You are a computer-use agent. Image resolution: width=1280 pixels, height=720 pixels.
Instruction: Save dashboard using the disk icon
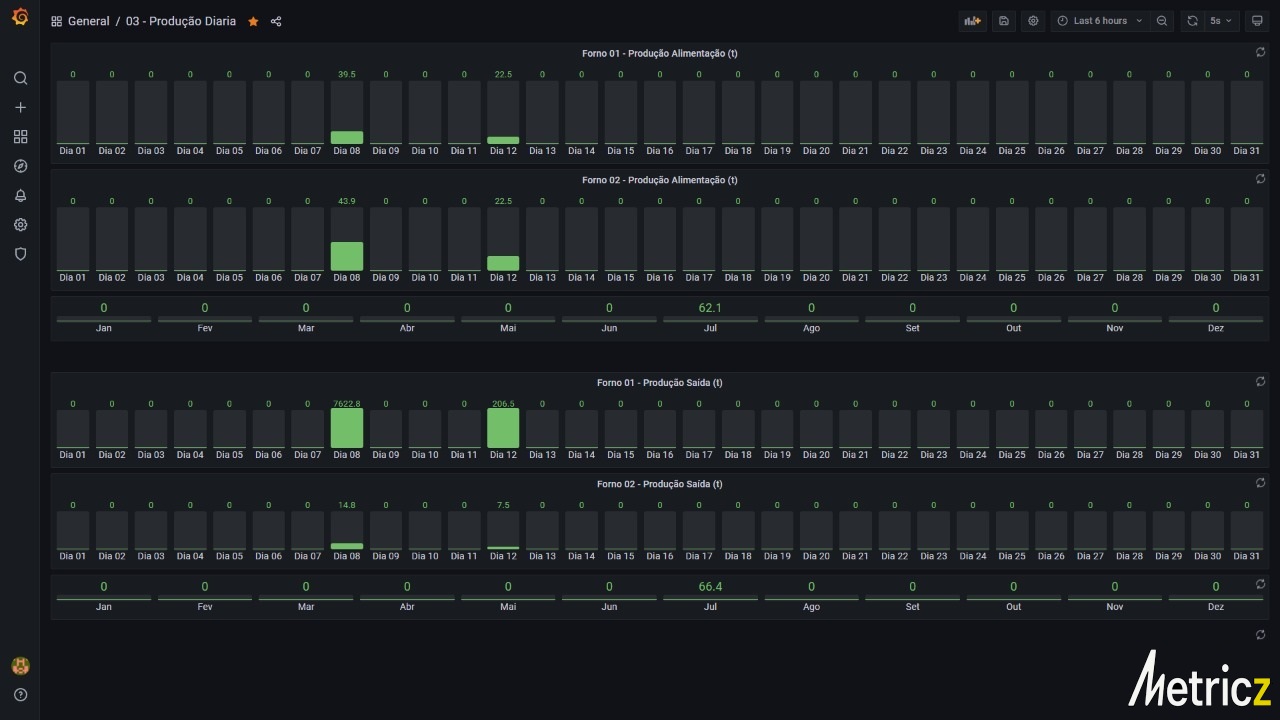pyautogui.click(x=1004, y=21)
